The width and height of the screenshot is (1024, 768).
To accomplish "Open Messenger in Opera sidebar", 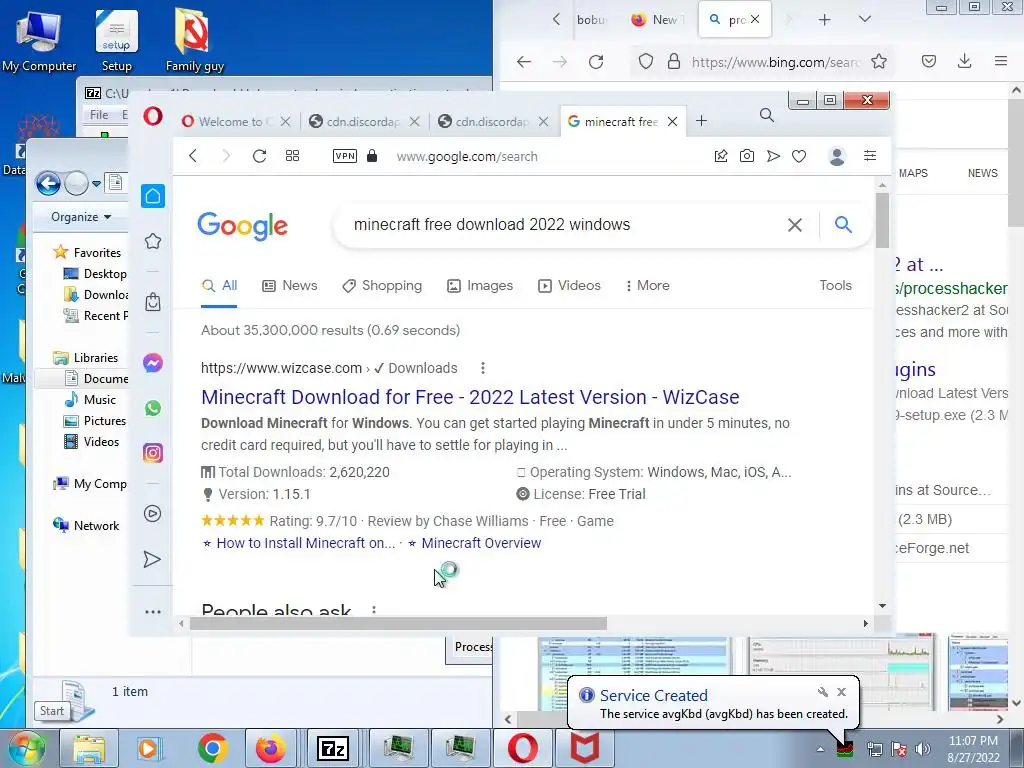I will [x=153, y=363].
